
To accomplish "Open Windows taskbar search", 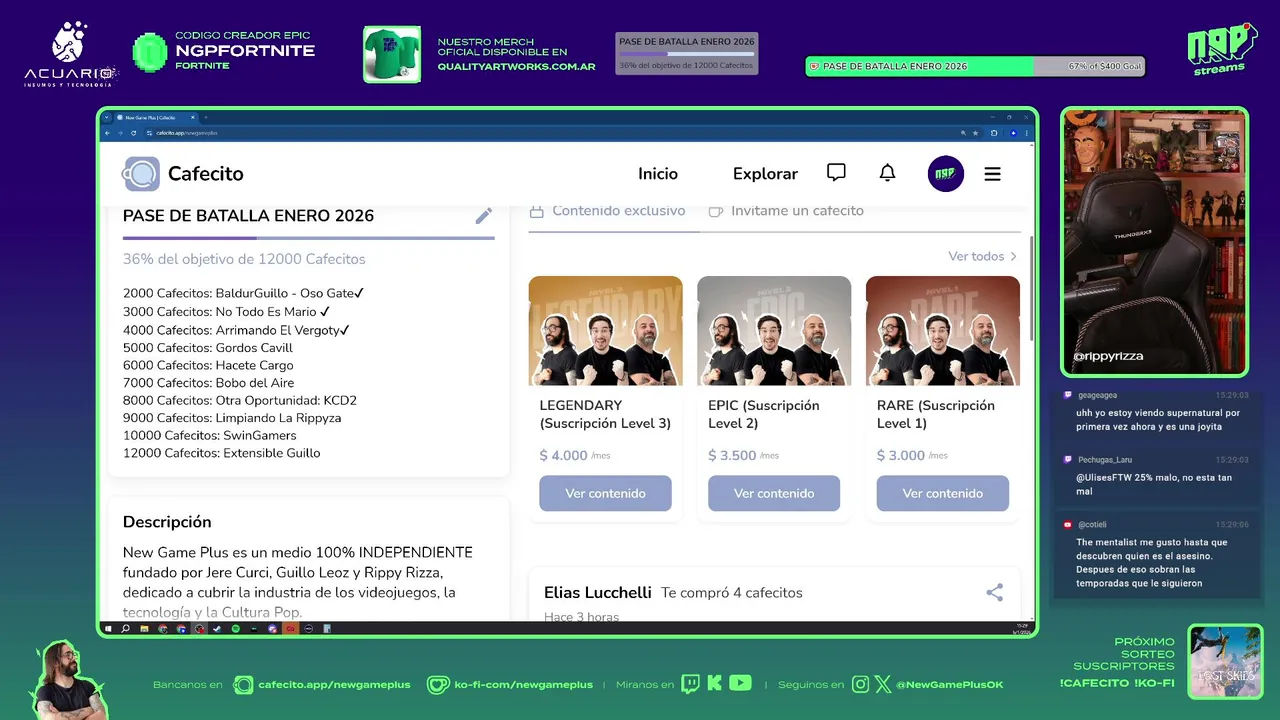I will tap(125, 629).
